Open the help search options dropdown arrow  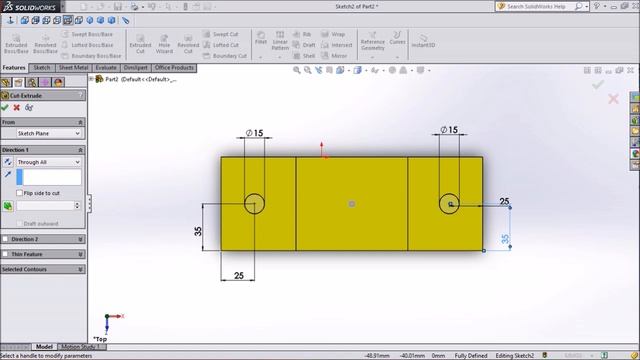click(x=587, y=7)
